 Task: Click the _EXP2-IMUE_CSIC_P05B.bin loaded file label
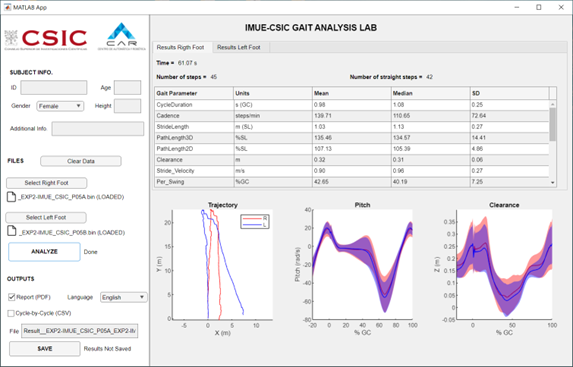(72, 232)
